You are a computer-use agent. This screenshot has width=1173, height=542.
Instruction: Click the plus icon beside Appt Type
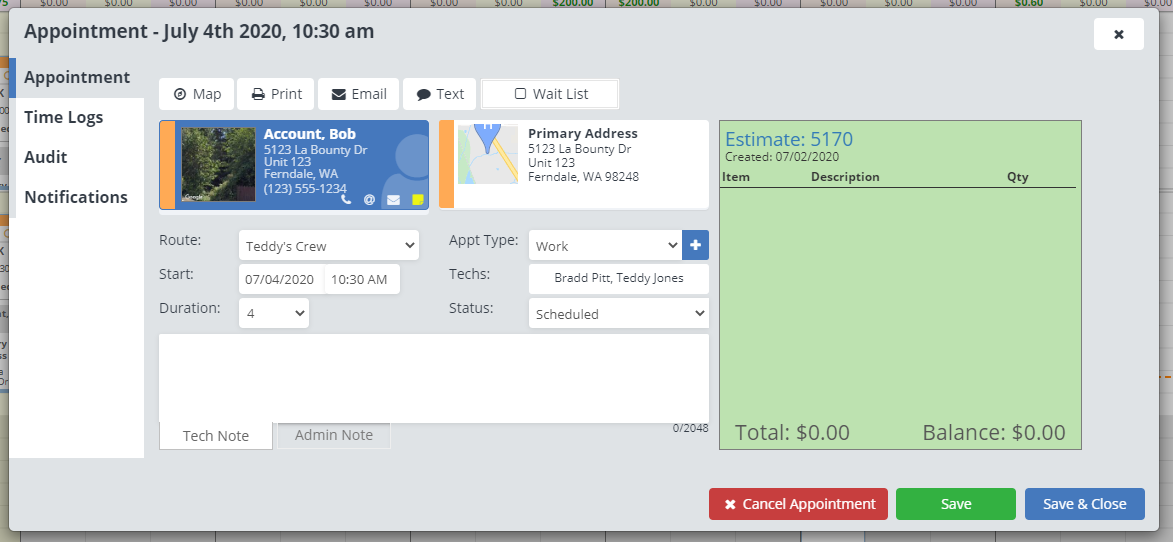[x=695, y=245]
